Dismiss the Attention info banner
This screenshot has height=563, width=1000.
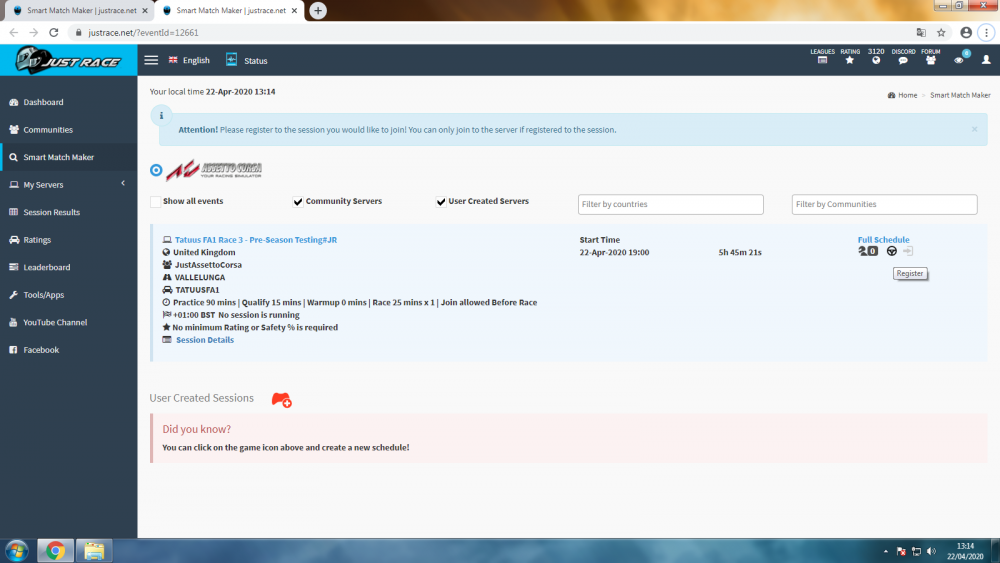[974, 129]
